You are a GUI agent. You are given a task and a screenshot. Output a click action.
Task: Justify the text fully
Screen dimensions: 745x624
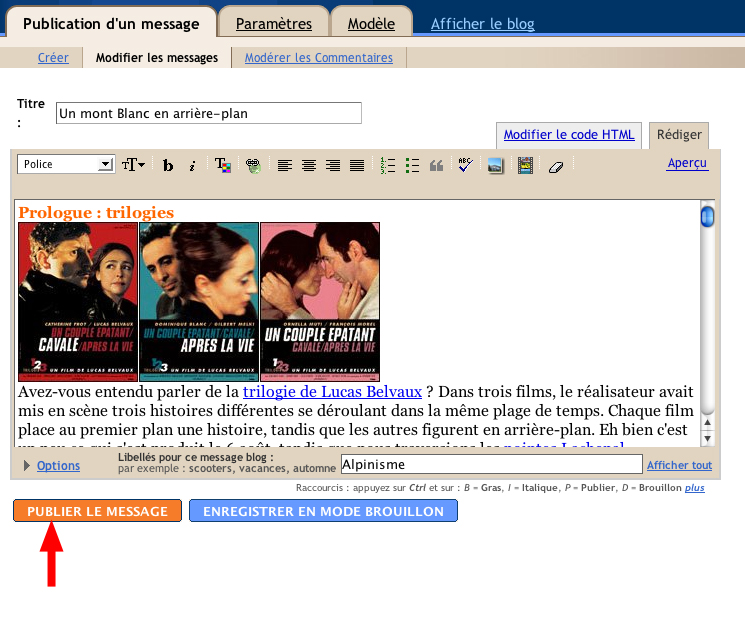point(357,165)
